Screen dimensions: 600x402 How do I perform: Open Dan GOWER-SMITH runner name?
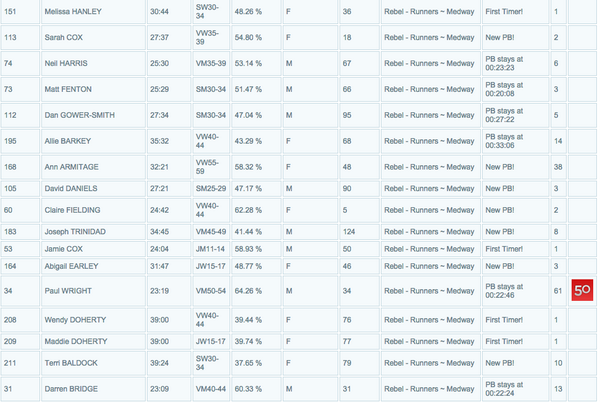tap(80, 115)
